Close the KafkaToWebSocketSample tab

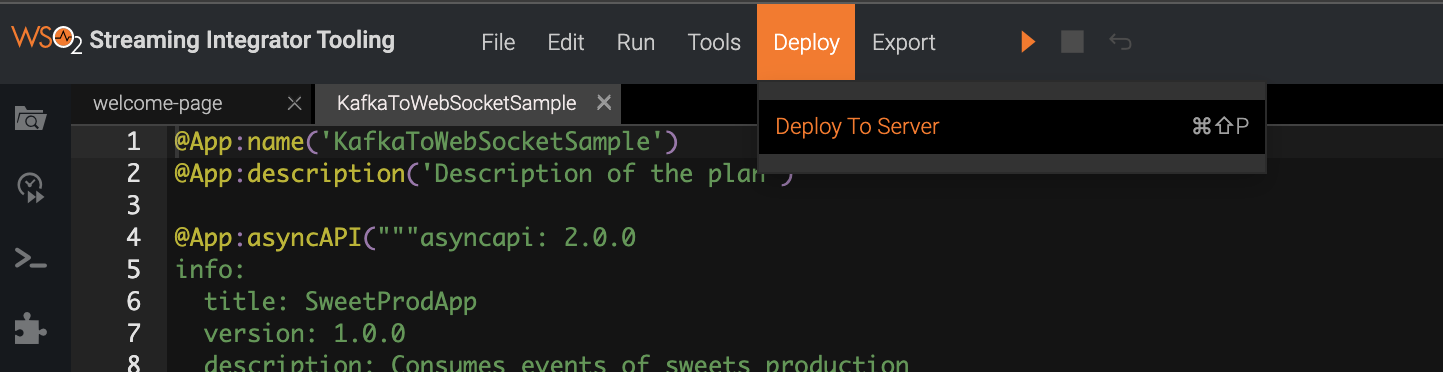tap(603, 103)
